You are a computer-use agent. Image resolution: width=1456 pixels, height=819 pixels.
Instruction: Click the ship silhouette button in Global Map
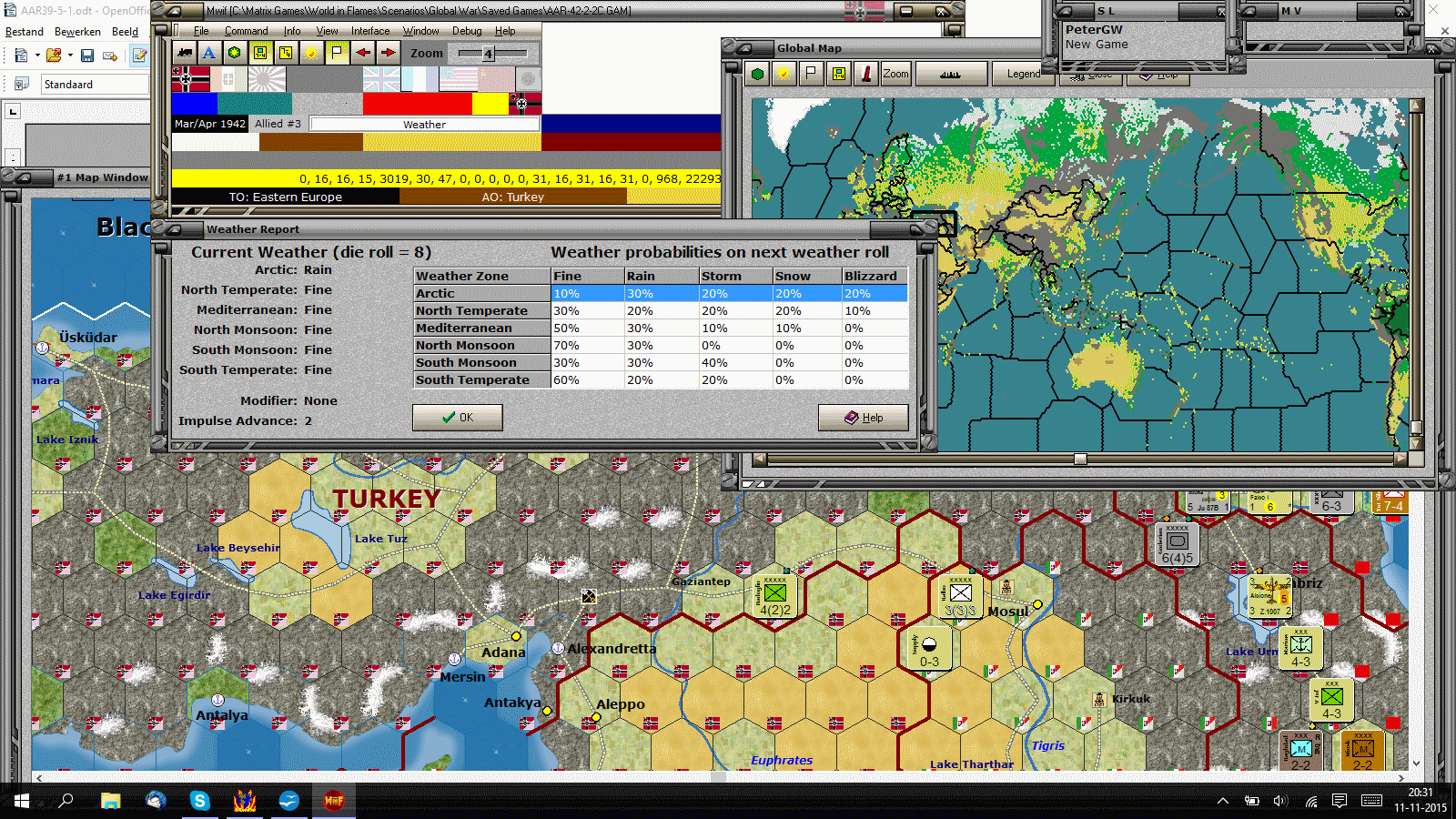[951, 74]
